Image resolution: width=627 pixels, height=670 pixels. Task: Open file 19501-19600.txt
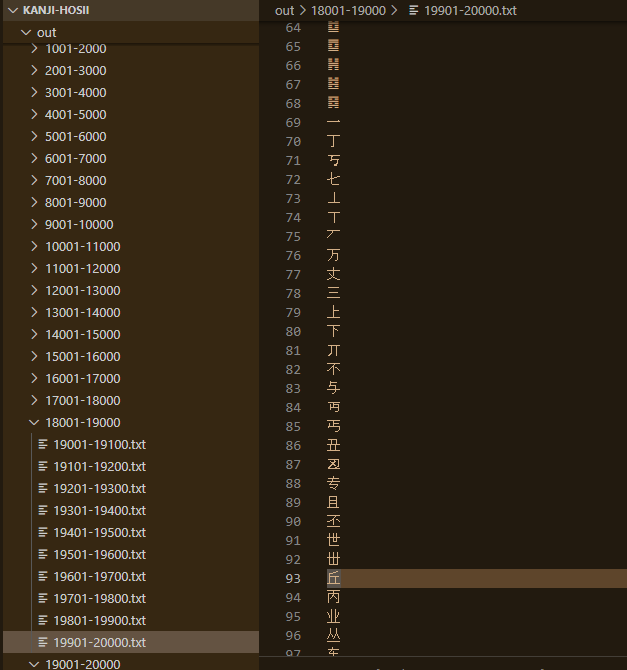click(100, 555)
